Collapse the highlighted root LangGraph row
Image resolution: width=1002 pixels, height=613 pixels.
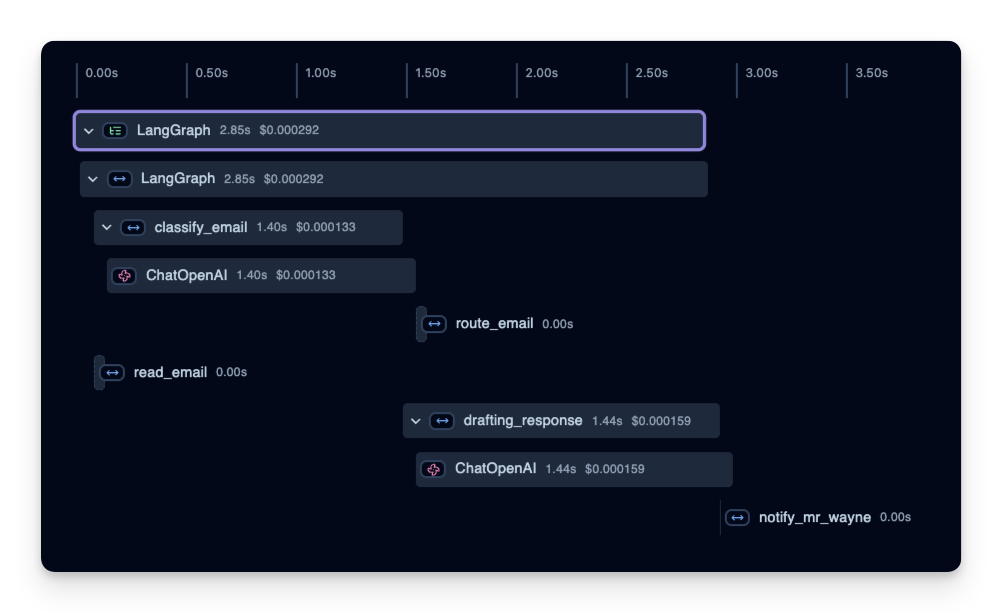pos(89,131)
